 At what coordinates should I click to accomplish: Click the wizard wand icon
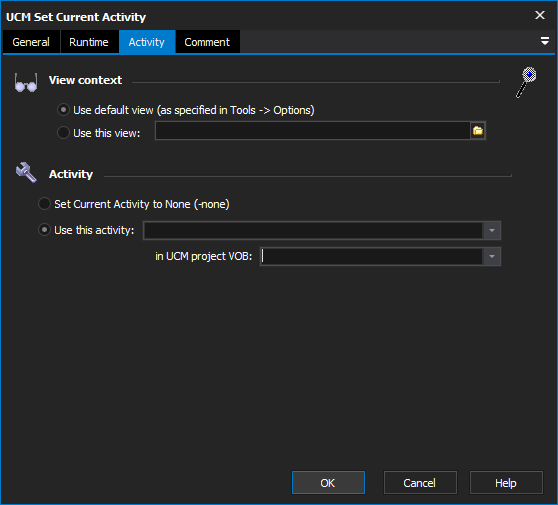tap(526, 82)
